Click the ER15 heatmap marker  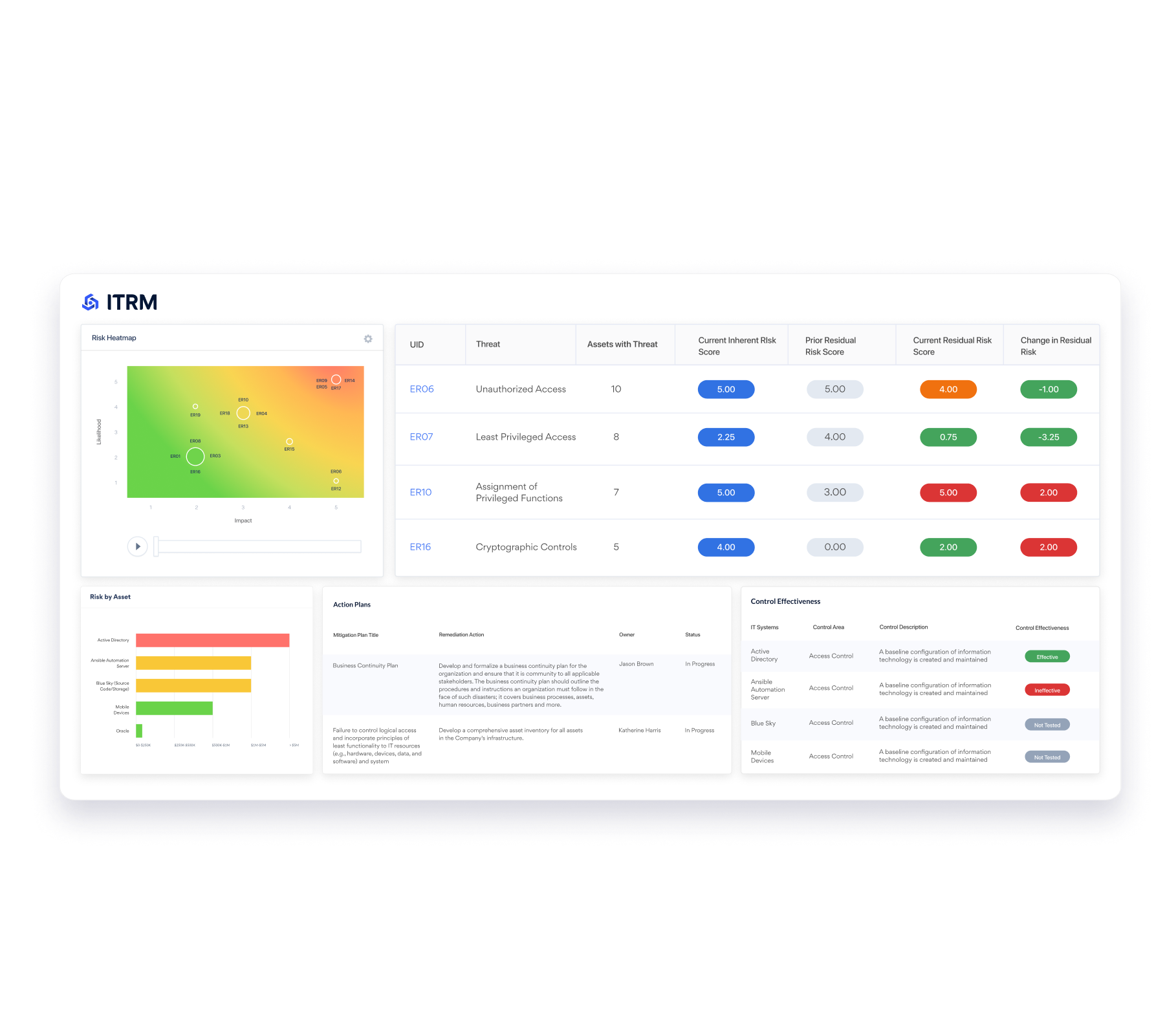289,442
